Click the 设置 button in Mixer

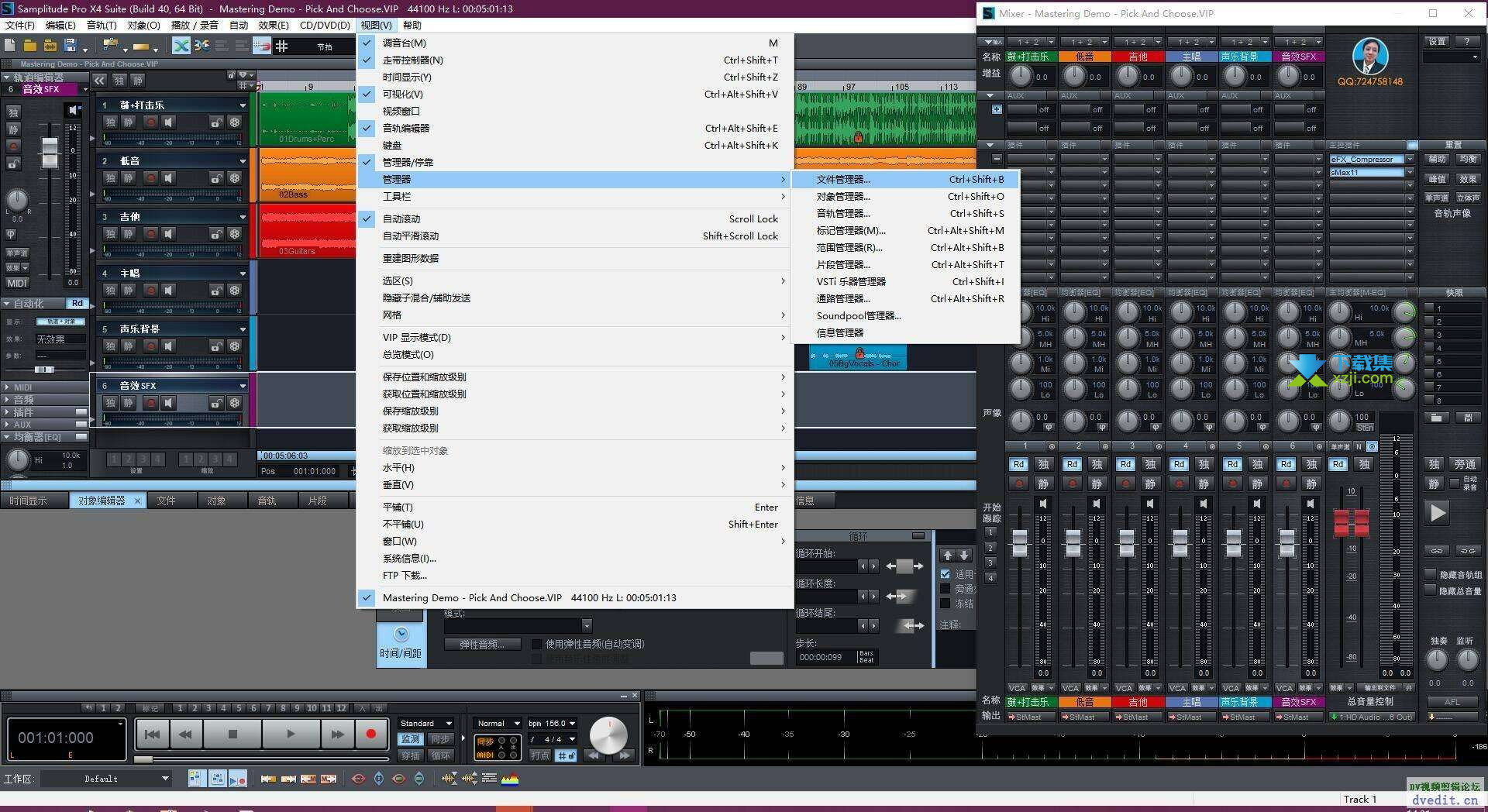[1437, 42]
